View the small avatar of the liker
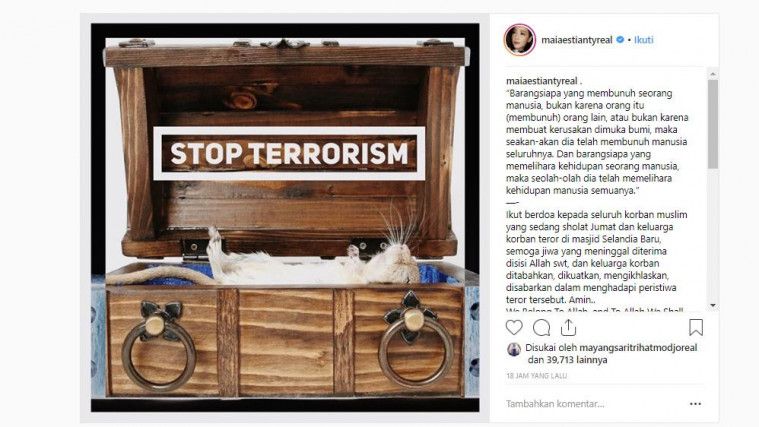The width and height of the screenshot is (759, 427). click(x=514, y=349)
